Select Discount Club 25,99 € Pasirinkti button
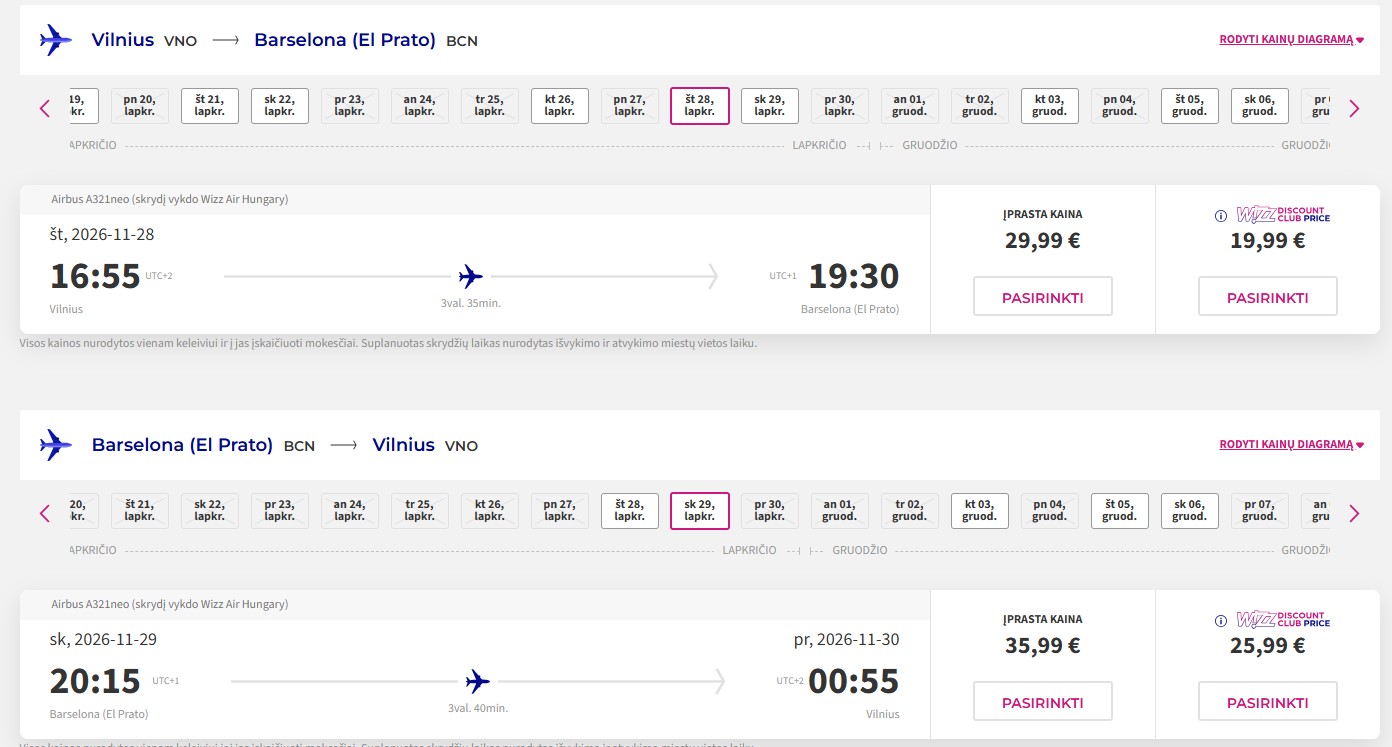Screen dimensions: 1392x747 tap(1268, 702)
